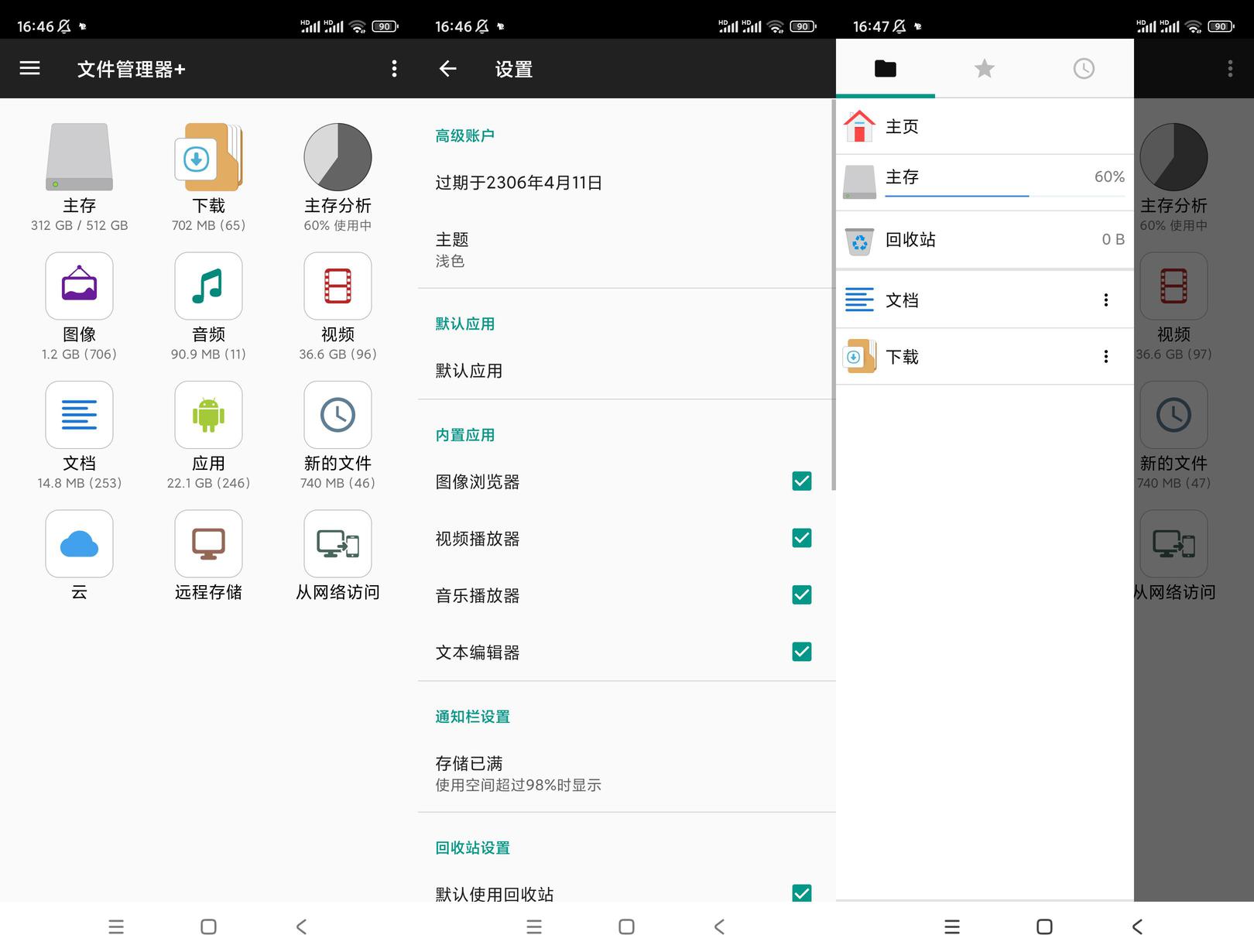The image size is (1254, 952).
Task: Open 回收站 recycle bin in drawer
Action: click(985, 240)
